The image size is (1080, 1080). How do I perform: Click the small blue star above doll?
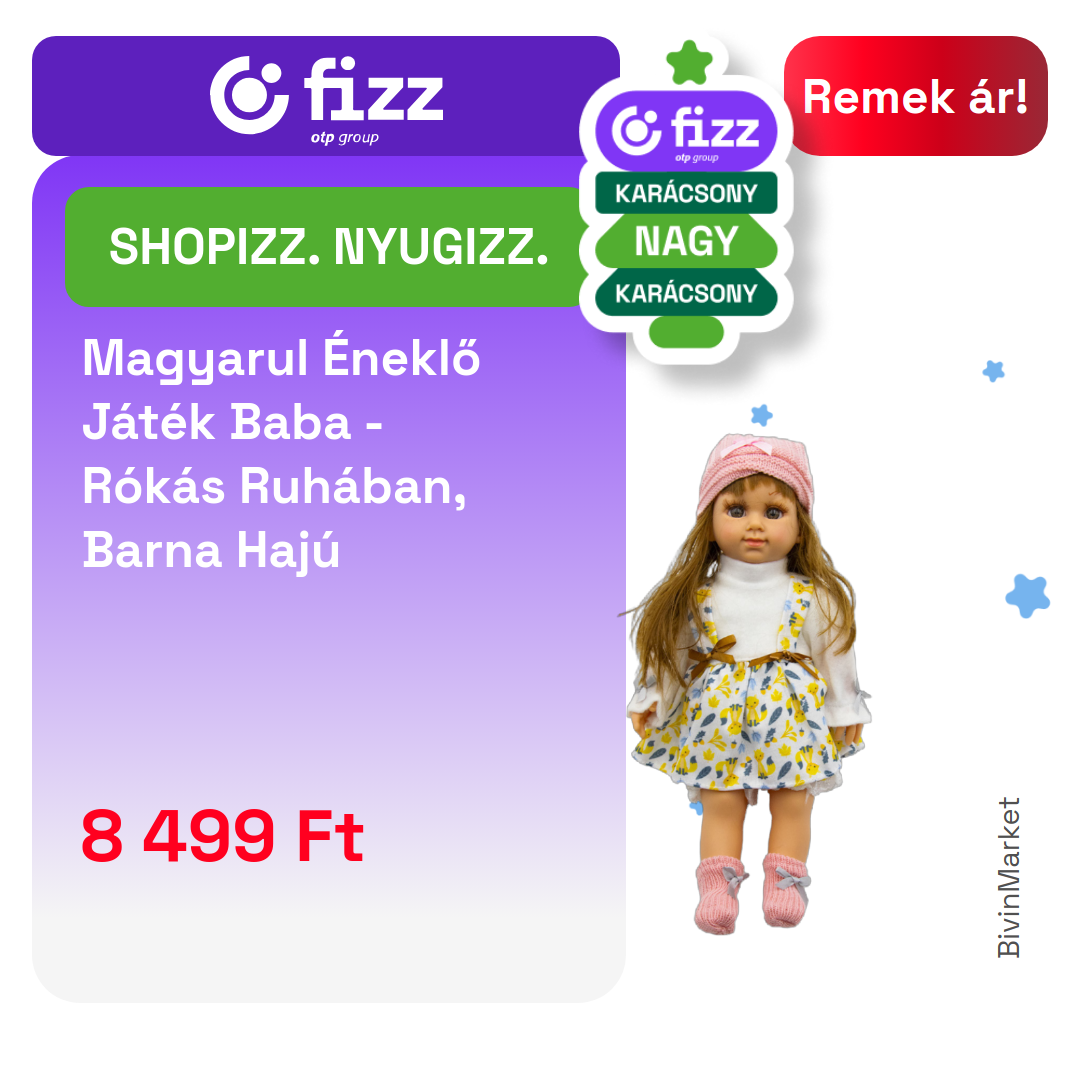761,415
